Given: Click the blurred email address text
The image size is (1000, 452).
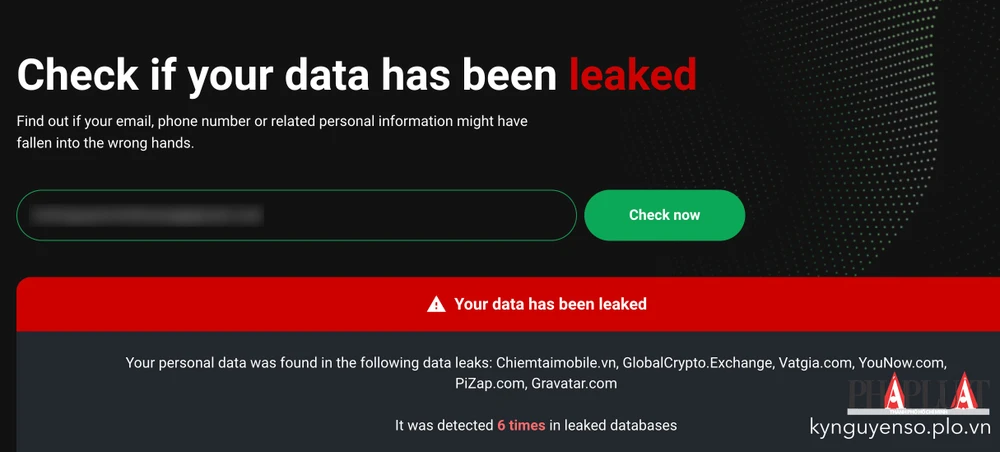Looking at the screenshot, I should (146, 214).
